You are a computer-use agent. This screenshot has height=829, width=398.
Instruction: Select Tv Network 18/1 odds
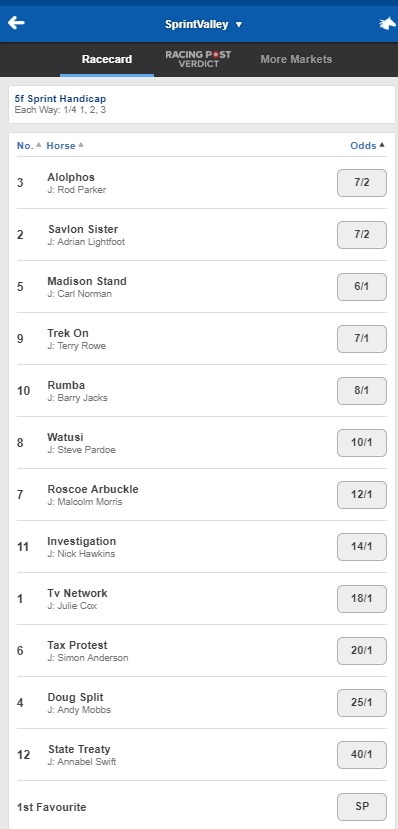click(x=362, y=598)
